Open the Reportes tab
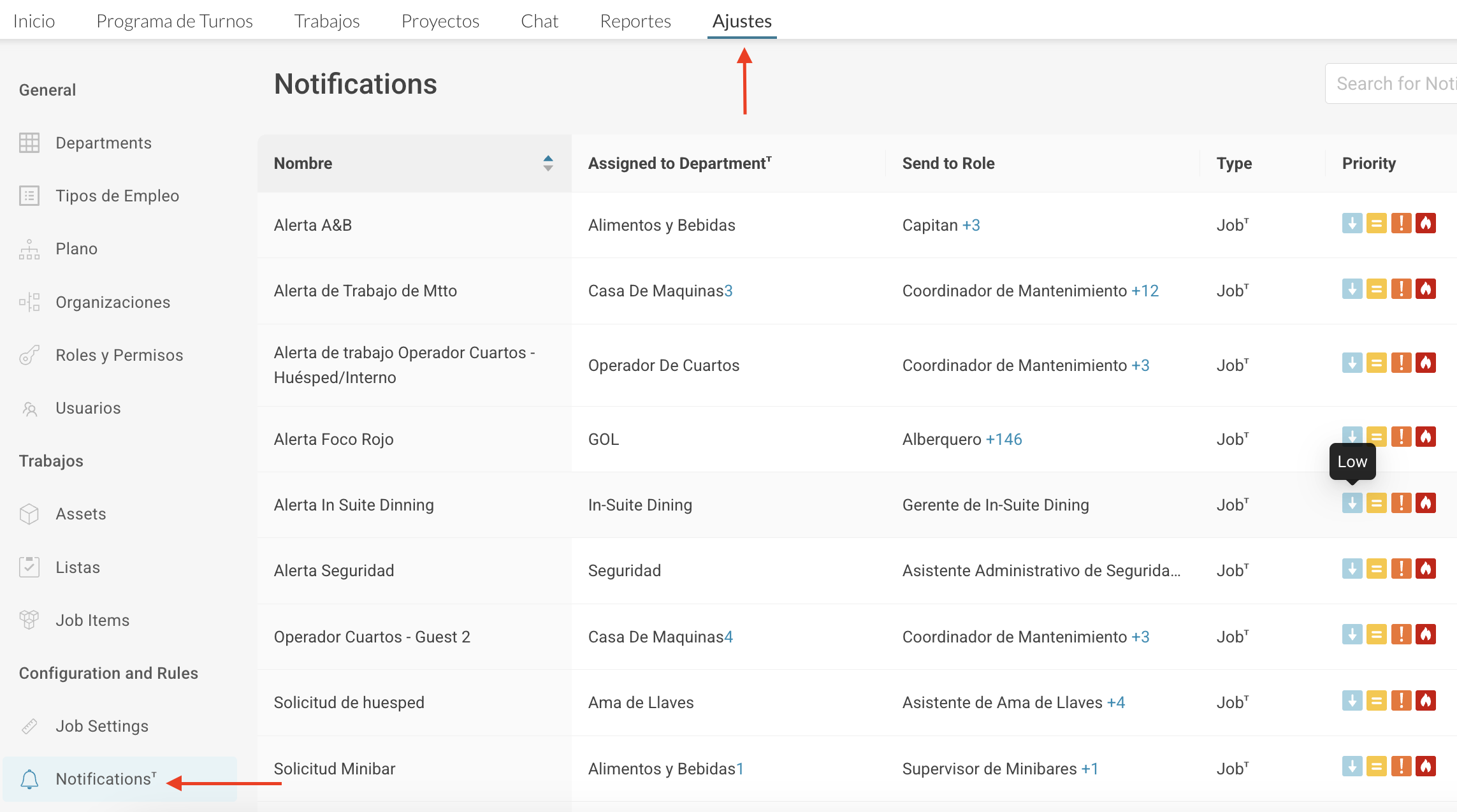 635,21
